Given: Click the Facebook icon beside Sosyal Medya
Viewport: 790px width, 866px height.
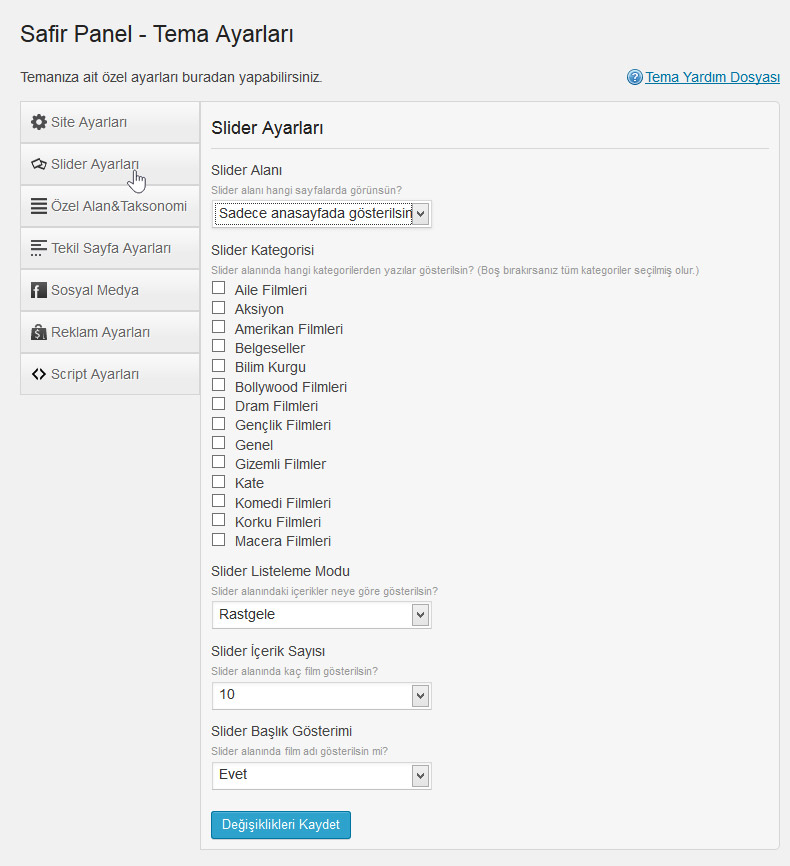Looking at the screenshot, I should [39, 290].
